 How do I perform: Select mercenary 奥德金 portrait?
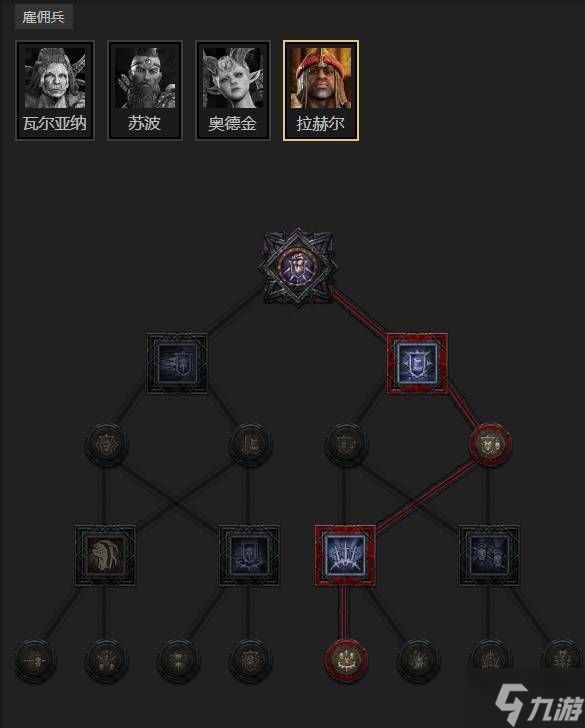(x=233, y=90)
